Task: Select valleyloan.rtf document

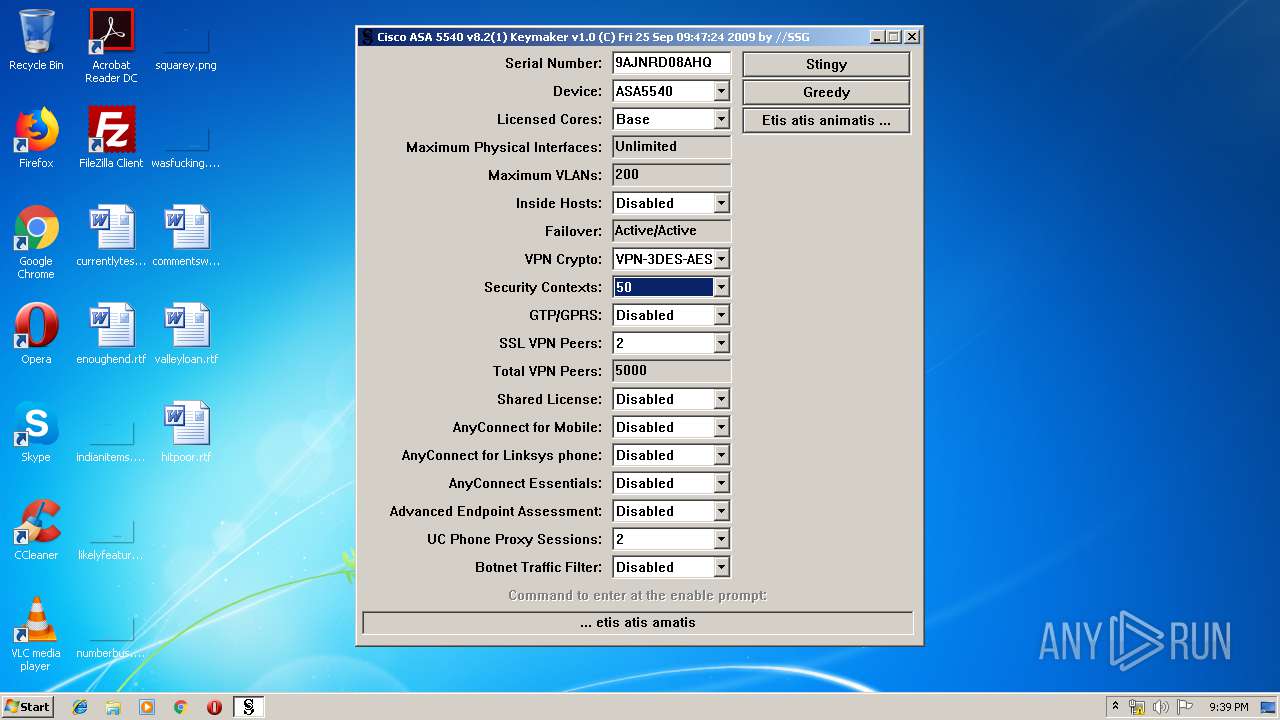Action: pos(186,334)
